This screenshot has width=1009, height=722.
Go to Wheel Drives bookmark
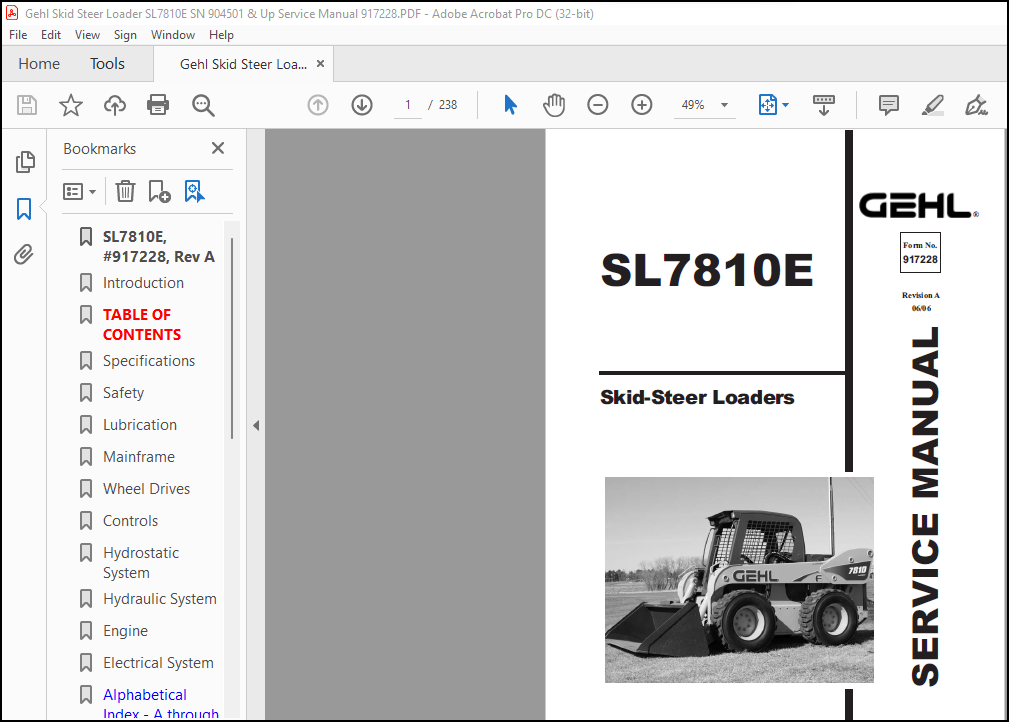[x=147, y=489]
